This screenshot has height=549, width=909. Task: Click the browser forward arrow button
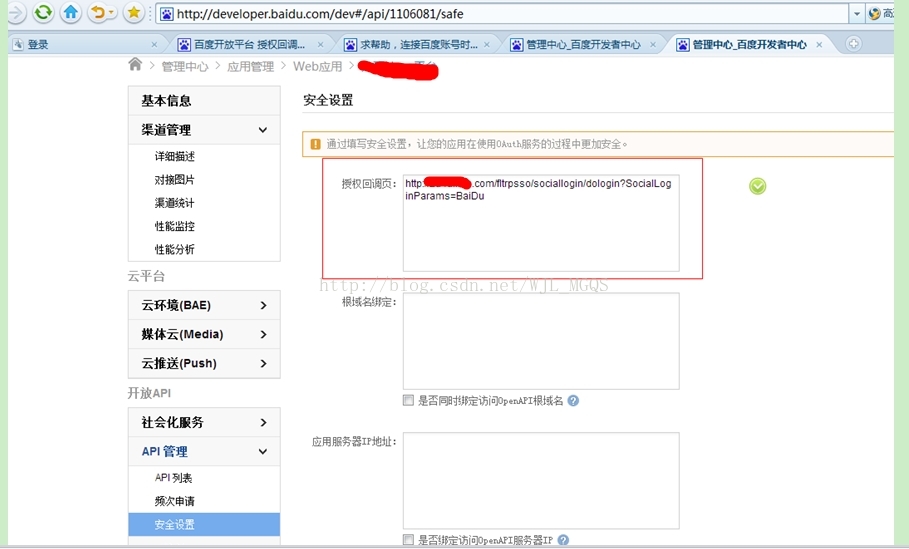coord(16,13)
